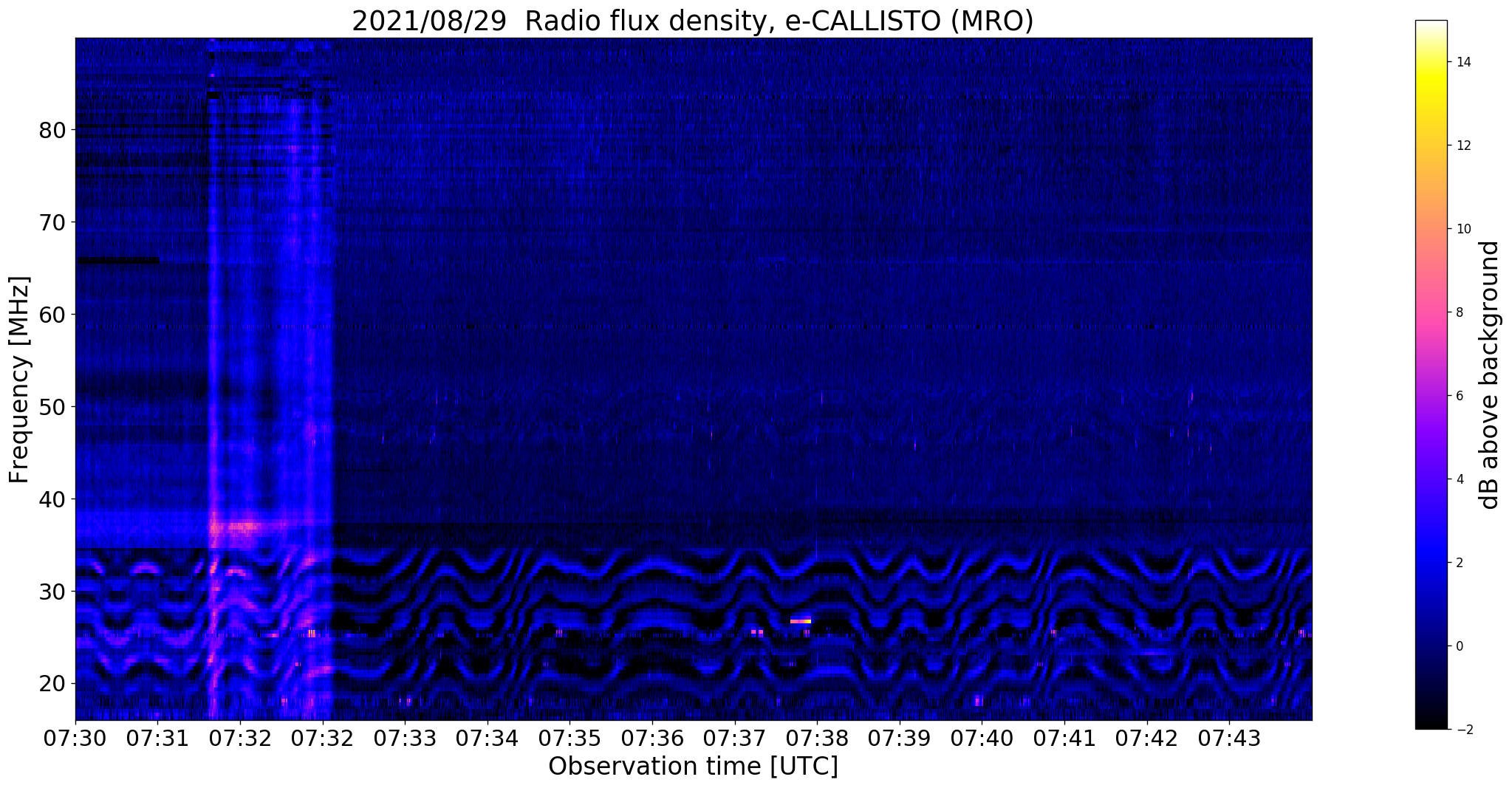
Task: Click the 07:39 time tick label
Action: [x=900, y=739]
